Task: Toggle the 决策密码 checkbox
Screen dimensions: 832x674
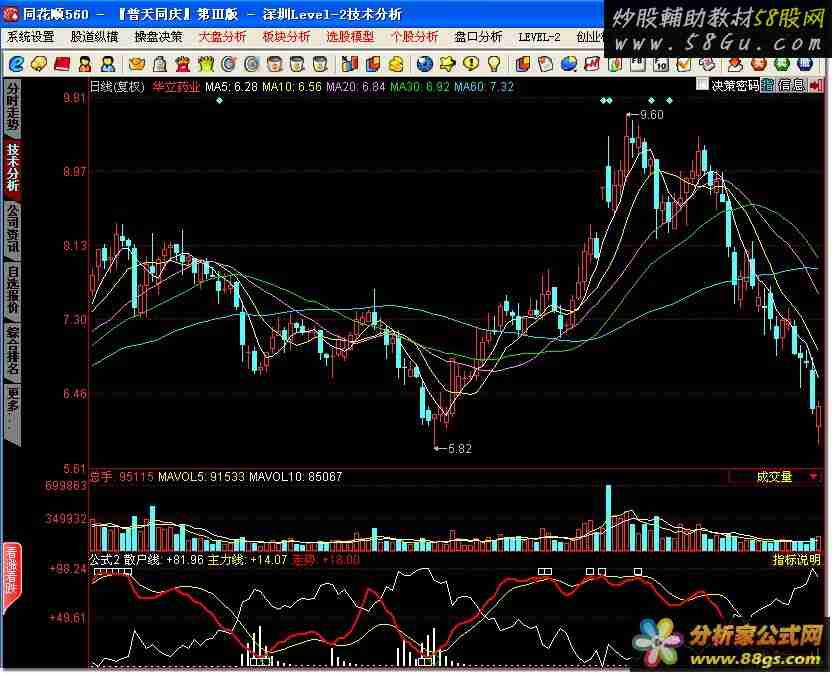Action: click(702, 85)
